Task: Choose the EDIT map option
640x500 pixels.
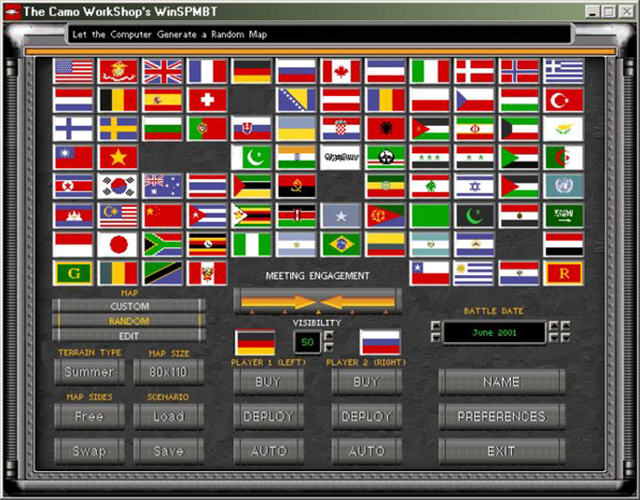Action: (129, 336)
